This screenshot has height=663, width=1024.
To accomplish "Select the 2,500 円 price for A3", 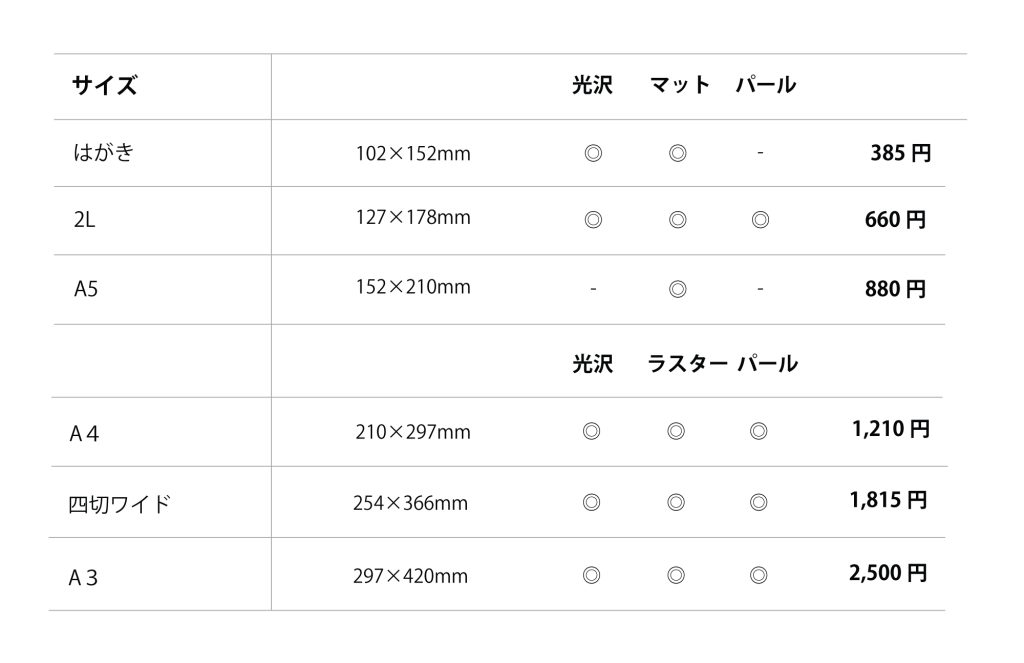I will point(888,573).
